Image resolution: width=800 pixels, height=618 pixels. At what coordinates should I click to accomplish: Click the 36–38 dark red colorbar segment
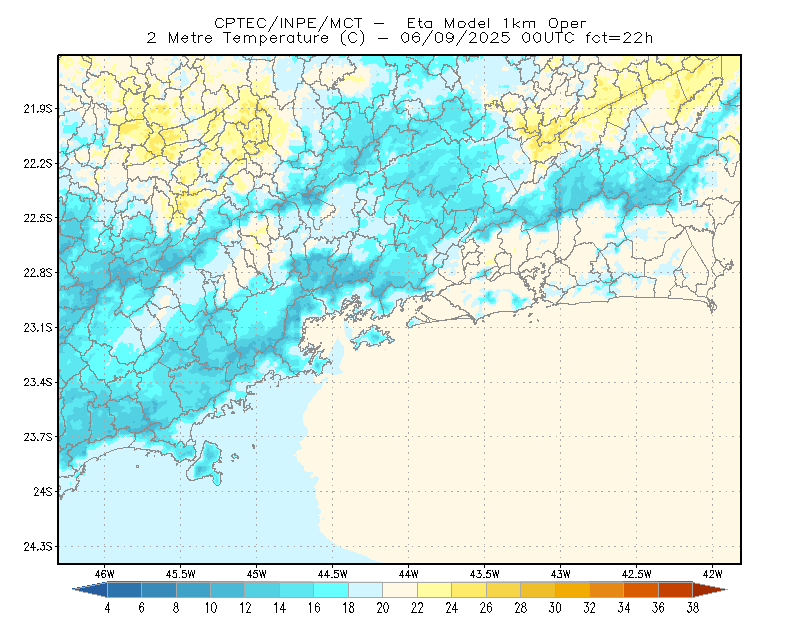click(x=676, y=589)
